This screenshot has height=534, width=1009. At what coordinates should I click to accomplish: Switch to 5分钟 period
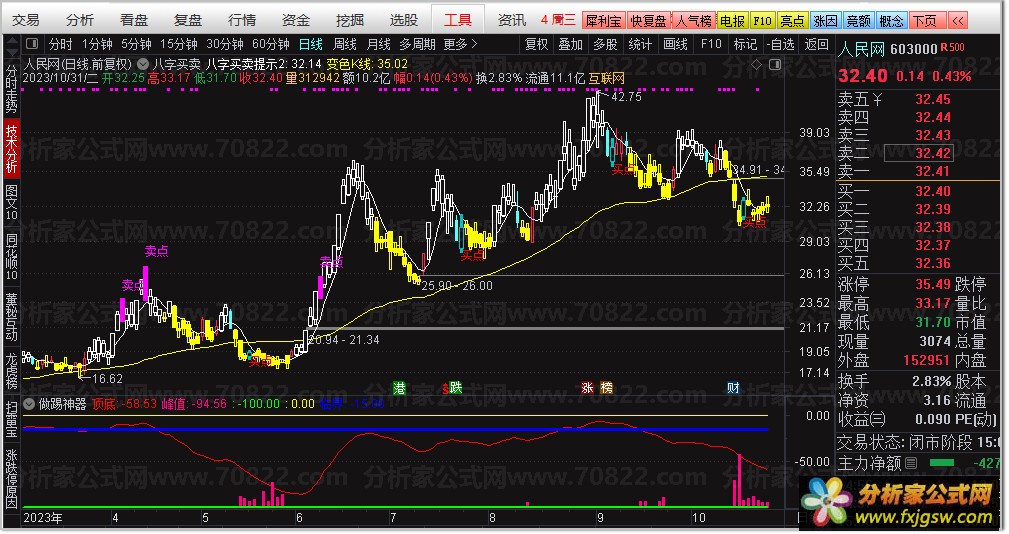click(136, 44)
